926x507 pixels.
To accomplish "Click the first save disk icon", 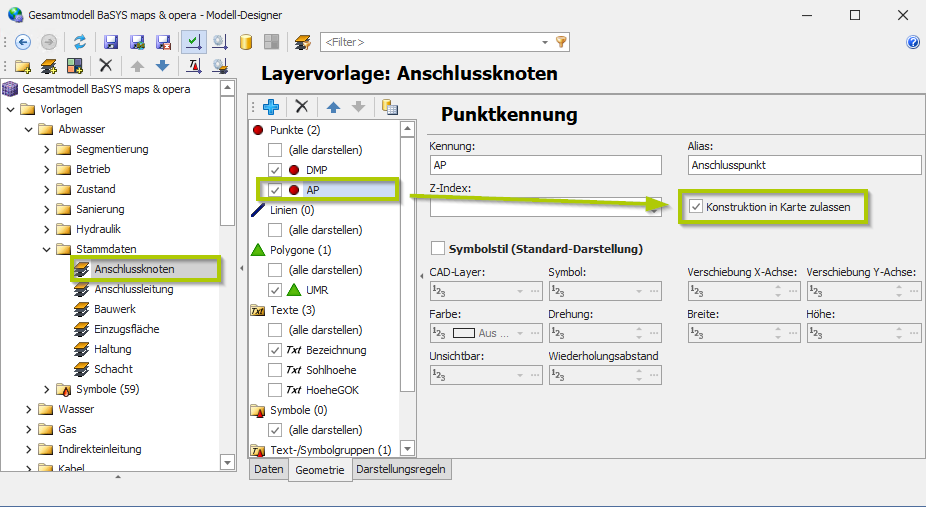I will tap(111, 42).
